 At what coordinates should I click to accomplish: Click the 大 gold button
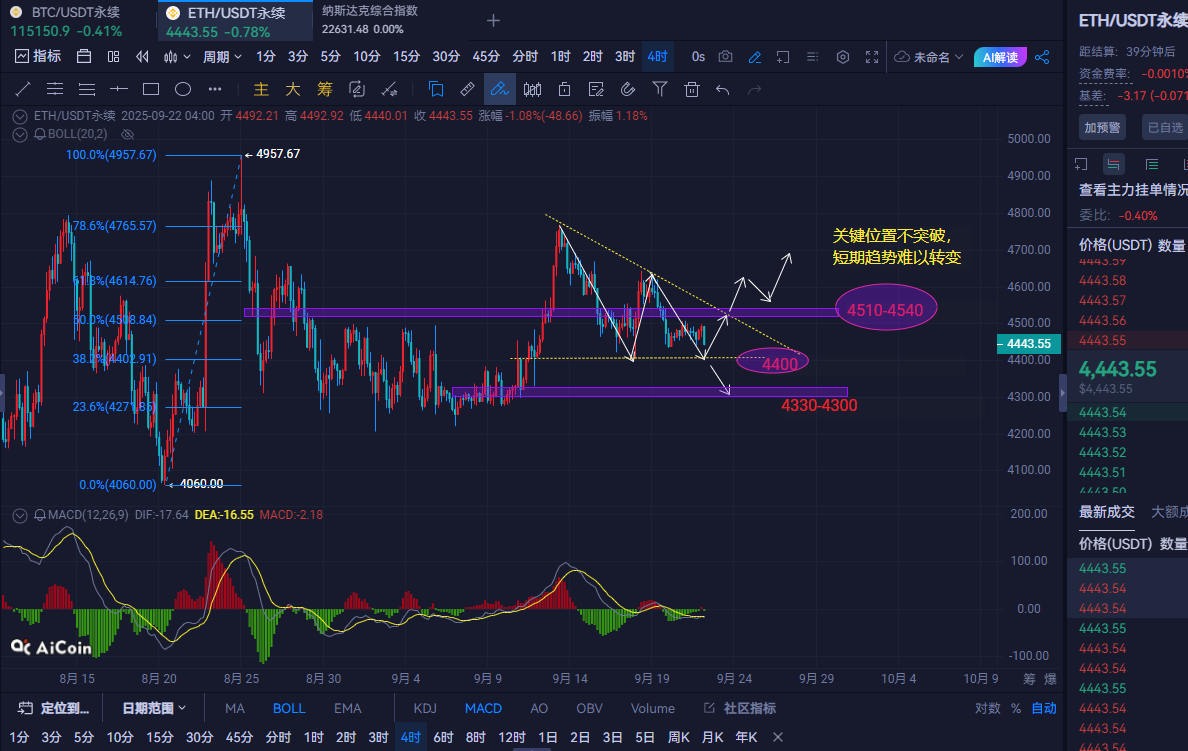293,89
